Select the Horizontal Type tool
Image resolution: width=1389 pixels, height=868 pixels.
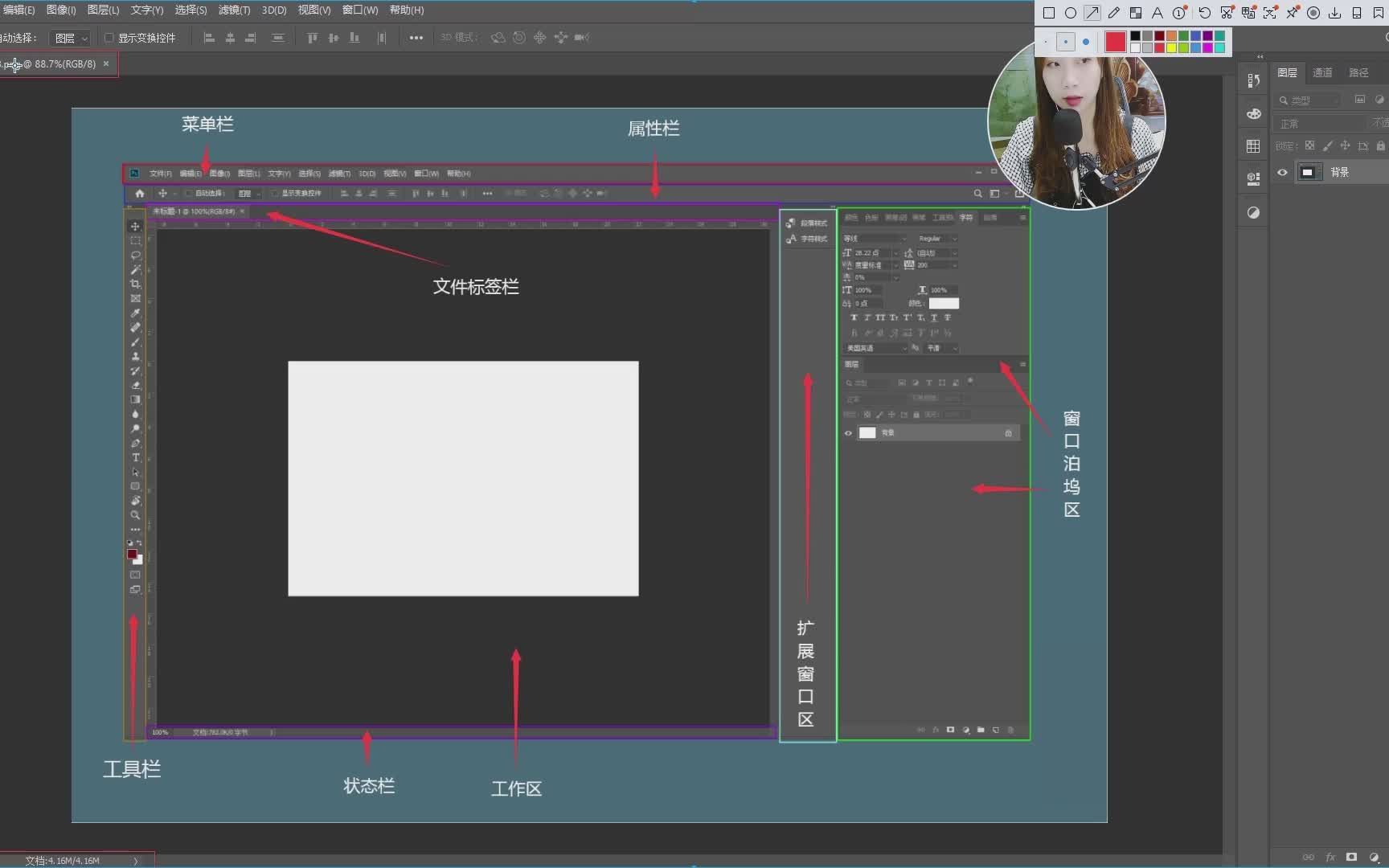click(135, 457)
